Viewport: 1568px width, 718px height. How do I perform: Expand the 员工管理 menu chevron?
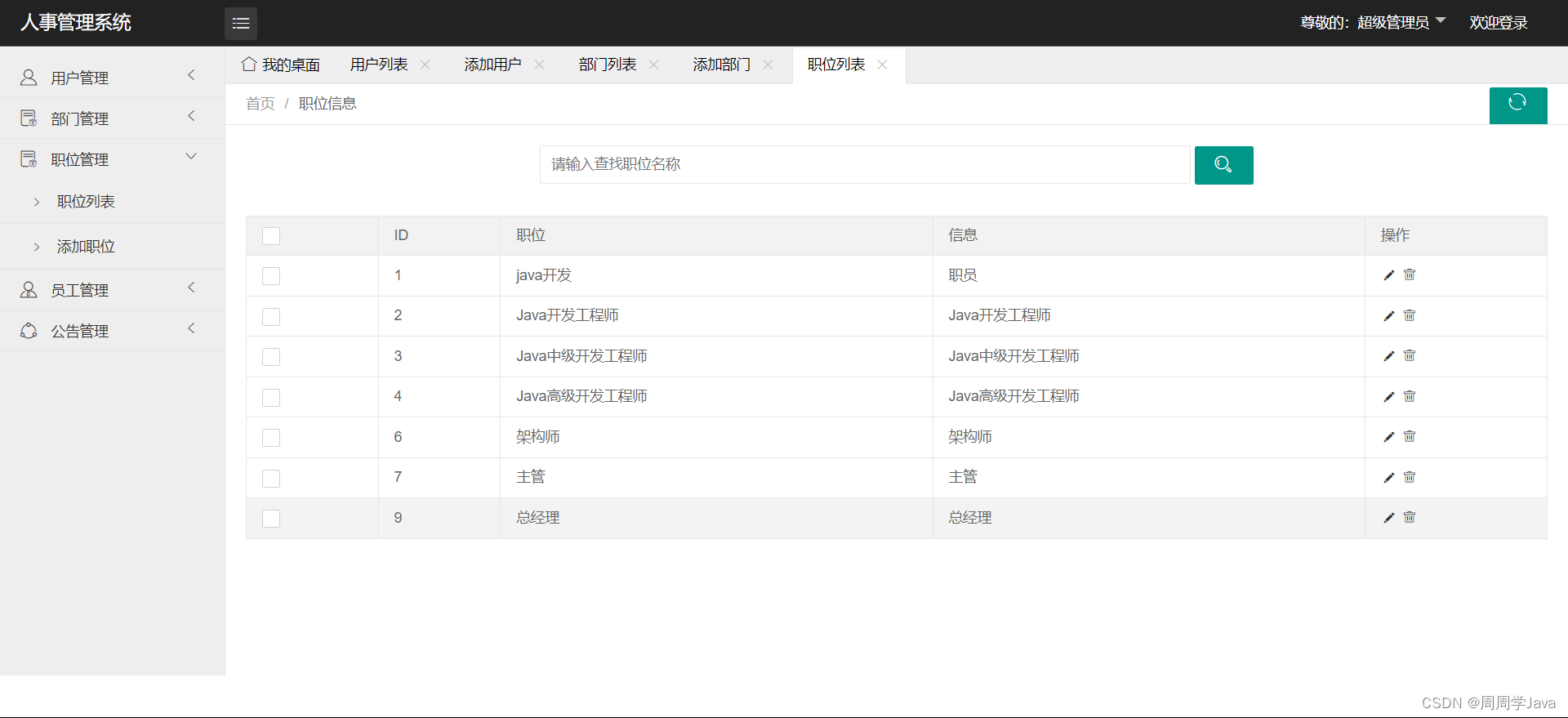point(192,288)
